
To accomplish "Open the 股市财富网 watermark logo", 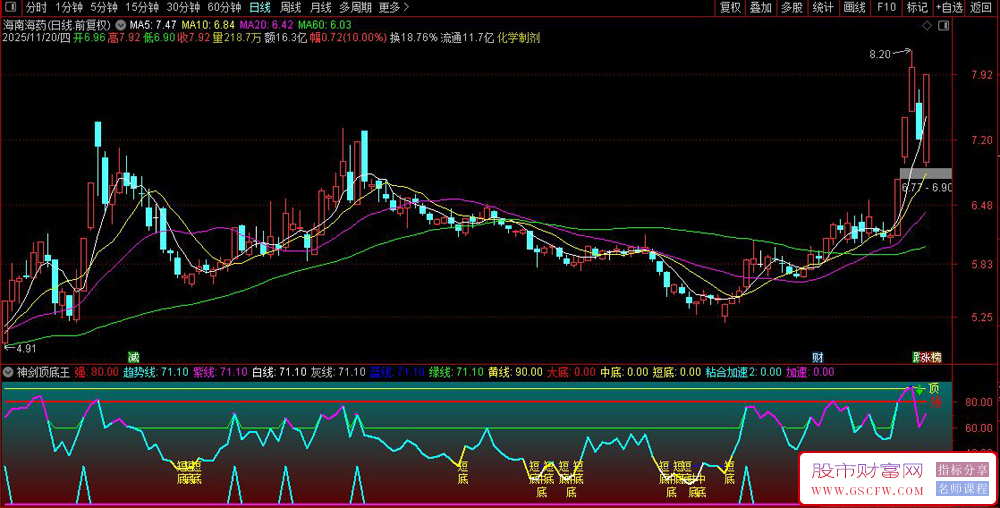I will 865,470.
